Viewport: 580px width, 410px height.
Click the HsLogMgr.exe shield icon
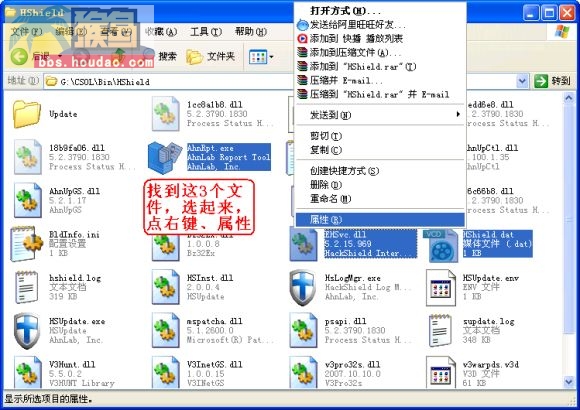click(x=303, y=288)
